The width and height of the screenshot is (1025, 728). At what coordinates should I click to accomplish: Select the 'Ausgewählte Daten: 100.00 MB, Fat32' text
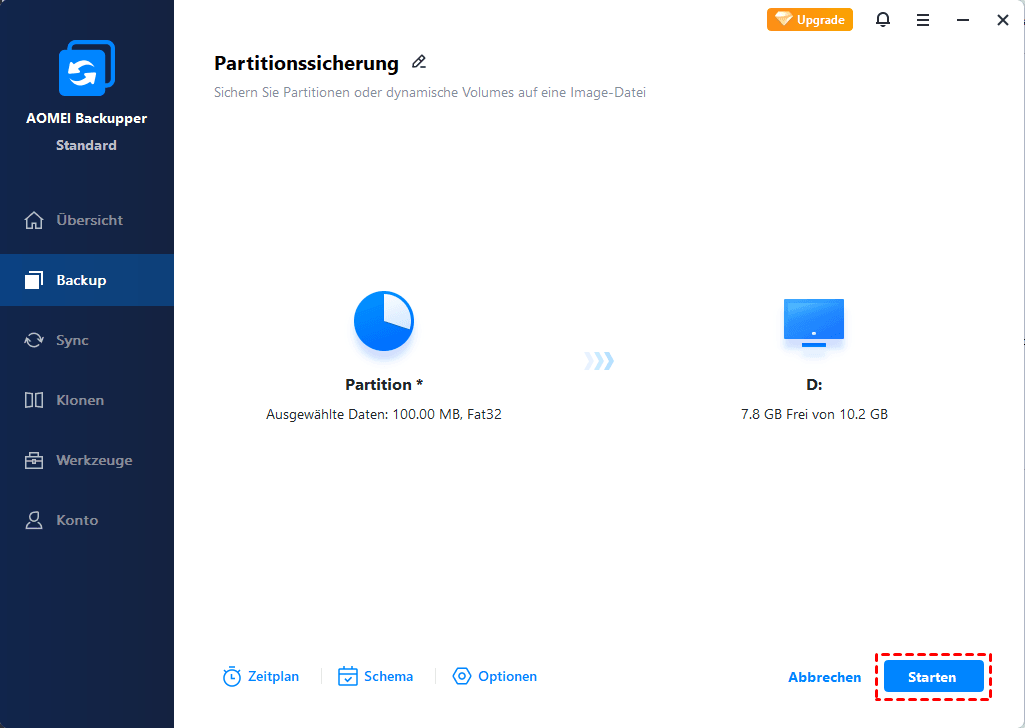click(384, 414)
